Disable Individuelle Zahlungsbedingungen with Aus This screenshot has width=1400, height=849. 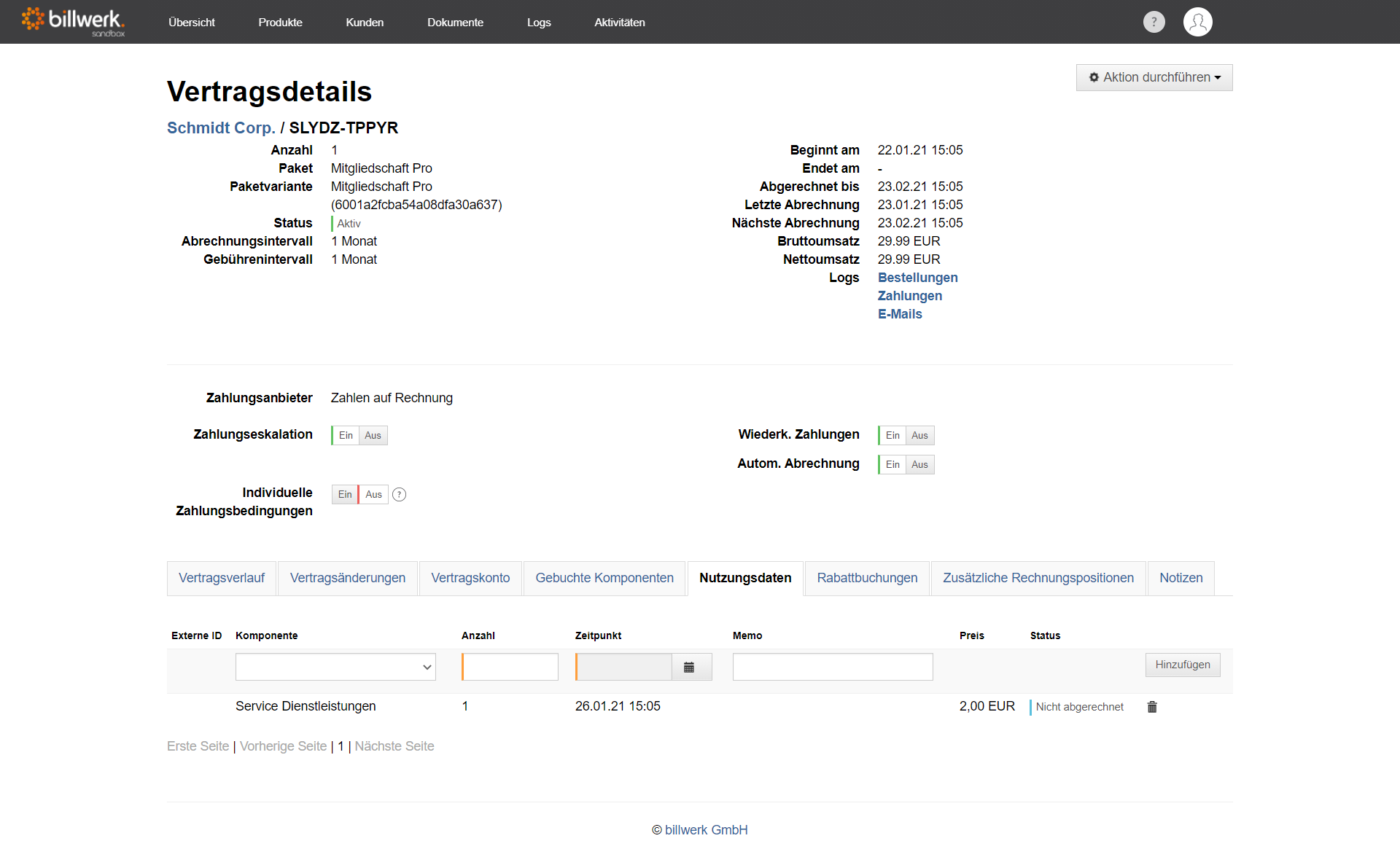(x=373, y=494)
